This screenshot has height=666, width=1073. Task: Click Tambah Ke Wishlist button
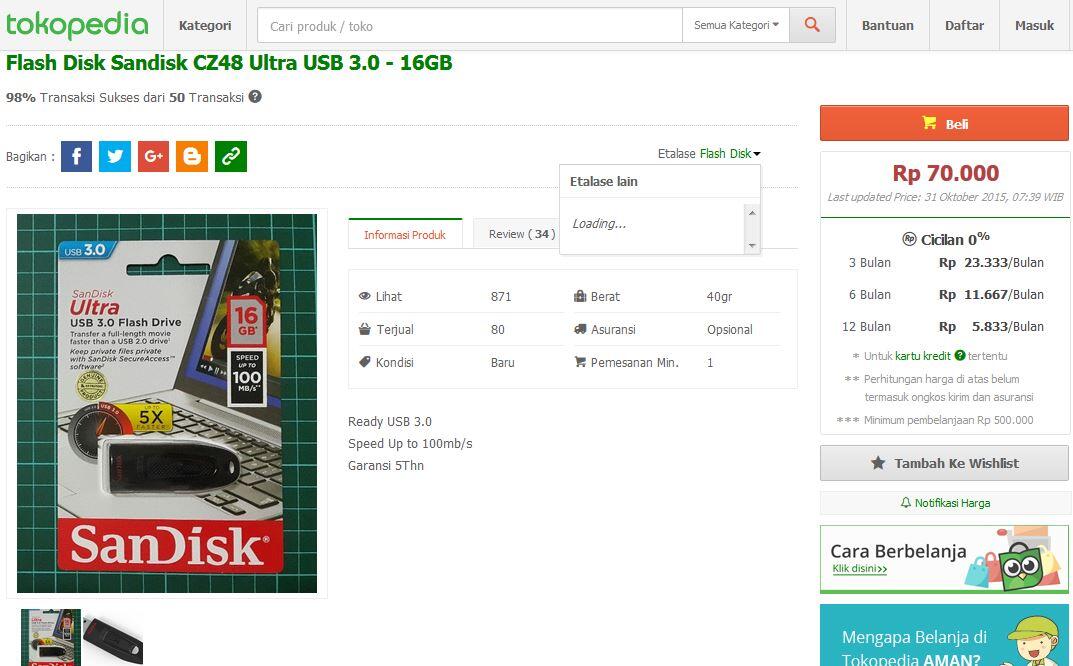point(944,463)
